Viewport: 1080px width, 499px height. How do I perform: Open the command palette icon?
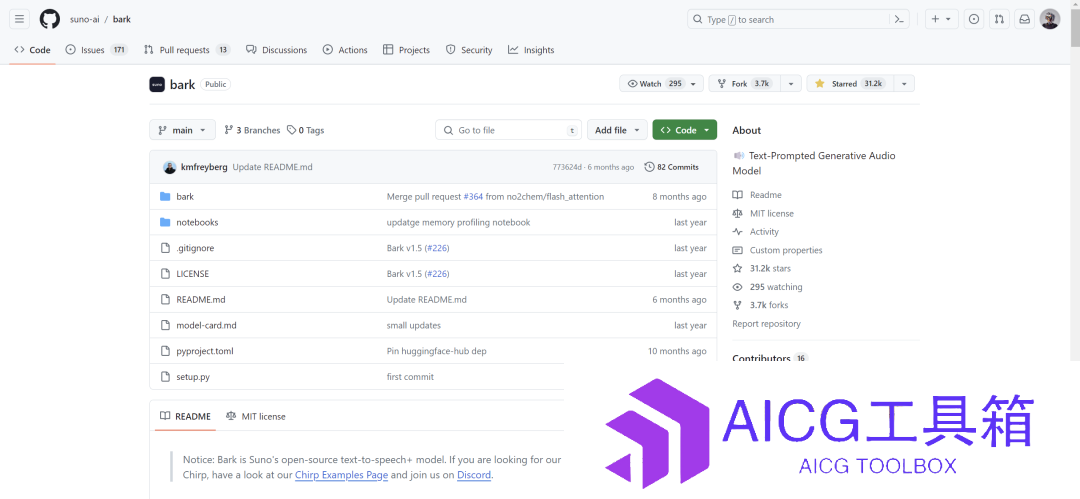pyautogui.click(x=899, y=19)
